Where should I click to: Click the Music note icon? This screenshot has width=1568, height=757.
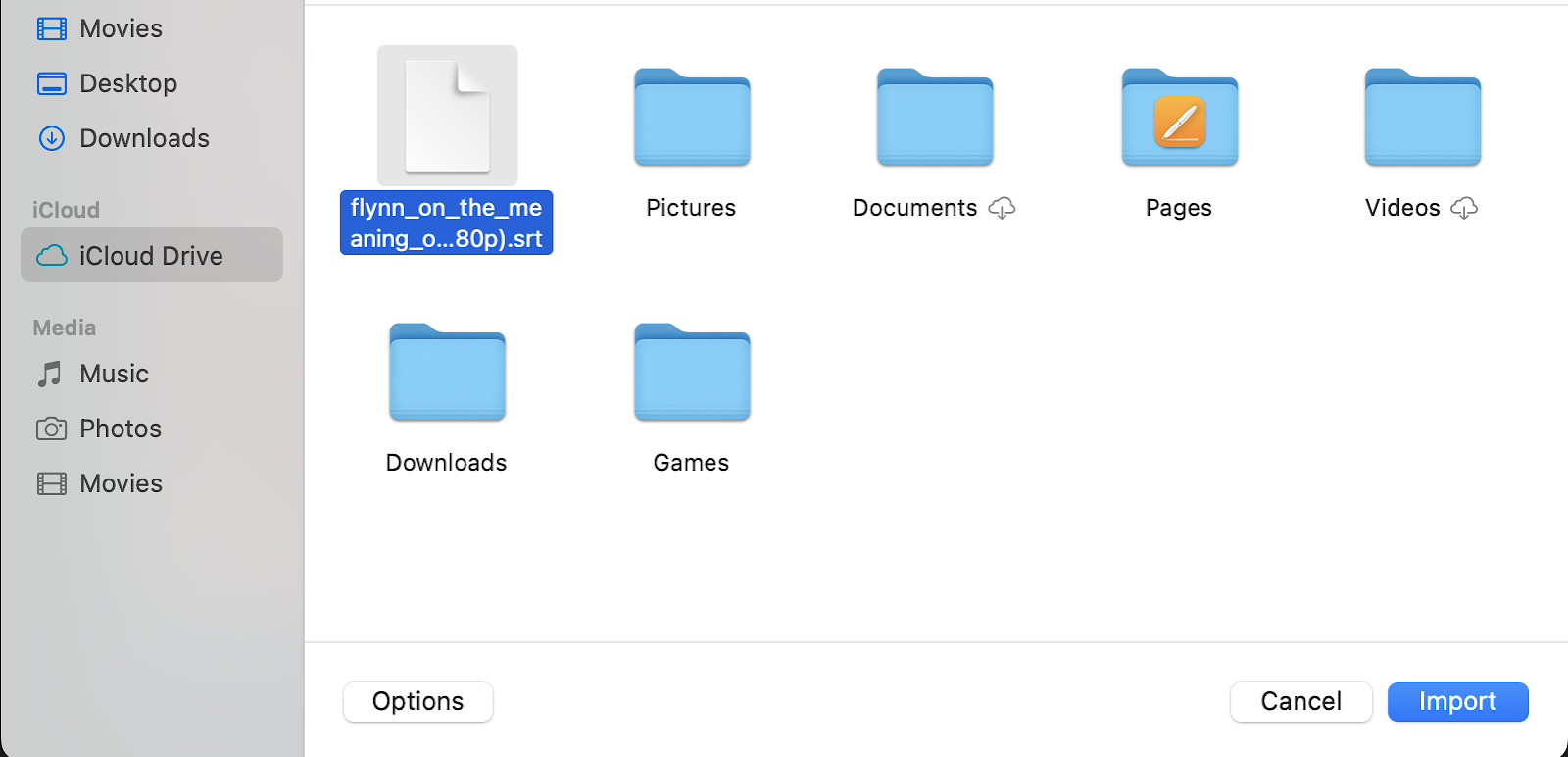(x=50, y=374)
